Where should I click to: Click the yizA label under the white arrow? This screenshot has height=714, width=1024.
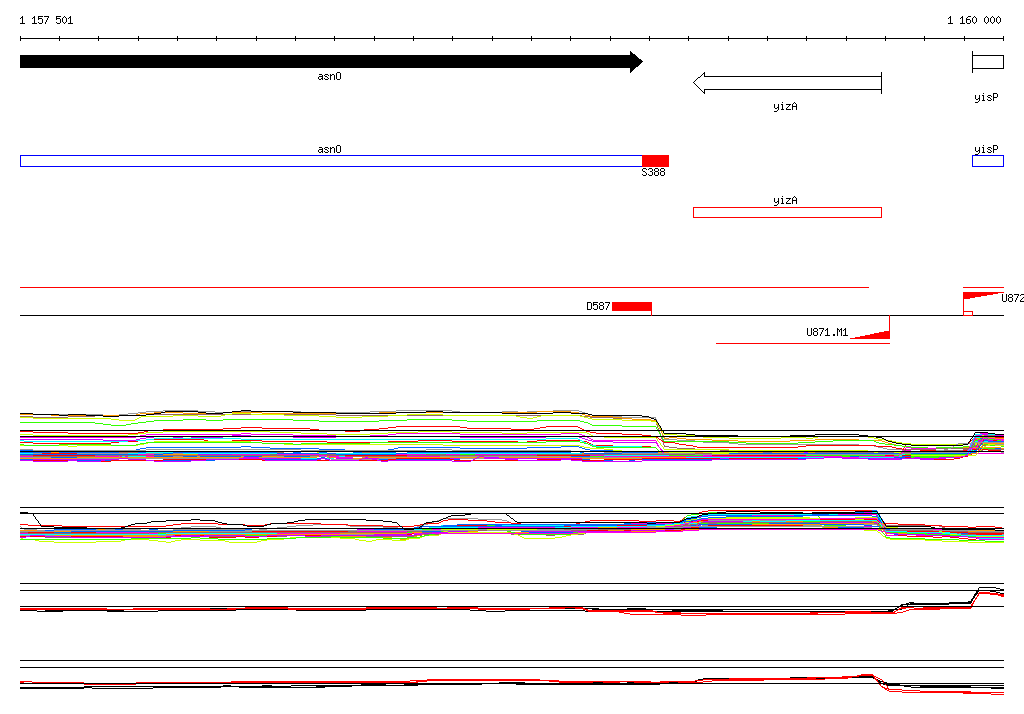point(785,106)
